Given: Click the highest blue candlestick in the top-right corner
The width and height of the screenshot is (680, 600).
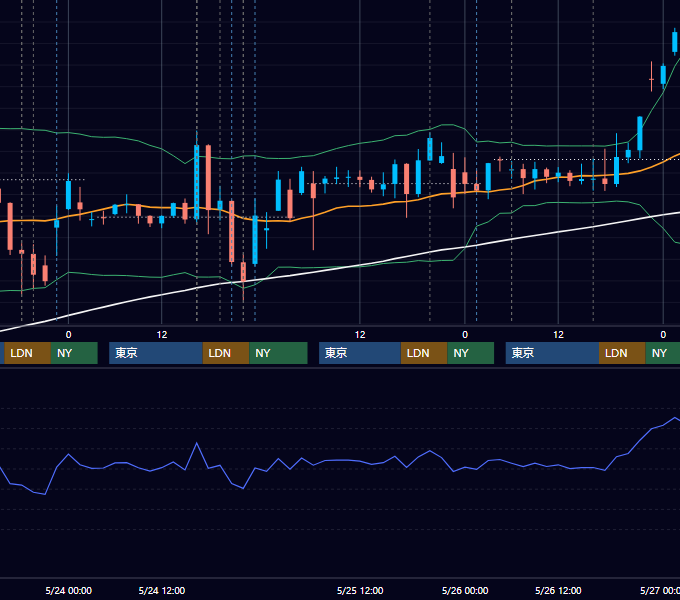Looking at the screenshot, I should click(675, 42).
